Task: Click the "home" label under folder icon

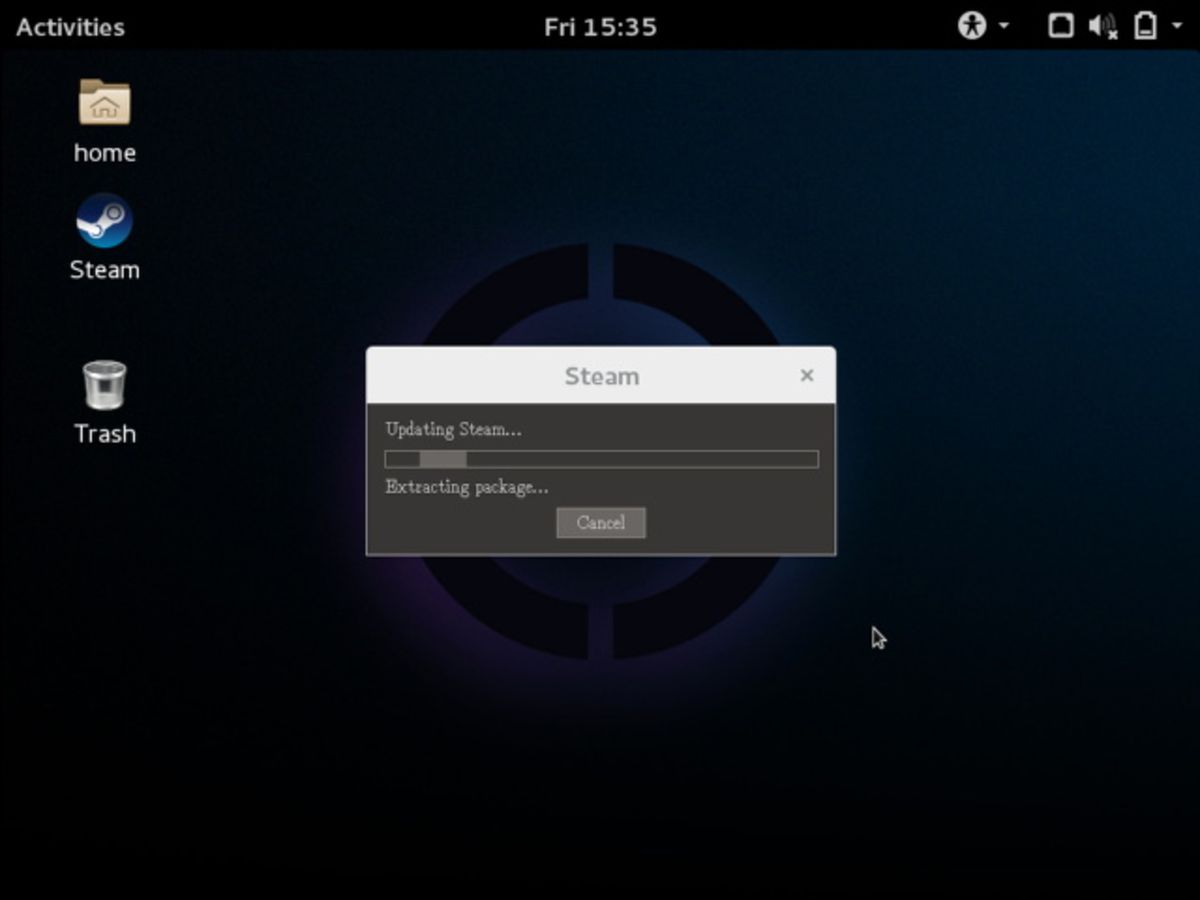Action: [104, 153]
